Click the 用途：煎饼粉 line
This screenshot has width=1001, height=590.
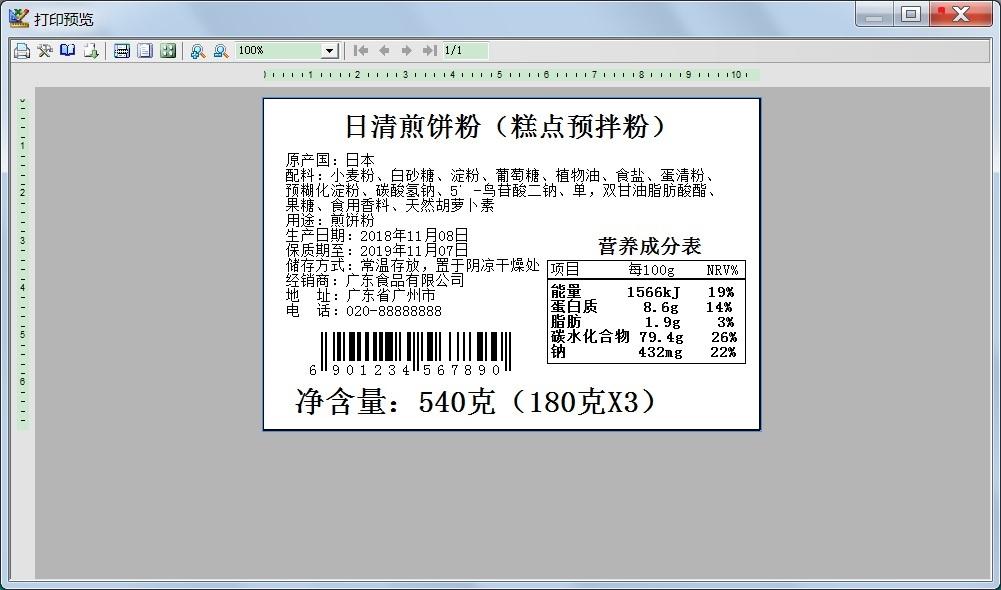tap(329, 220)
